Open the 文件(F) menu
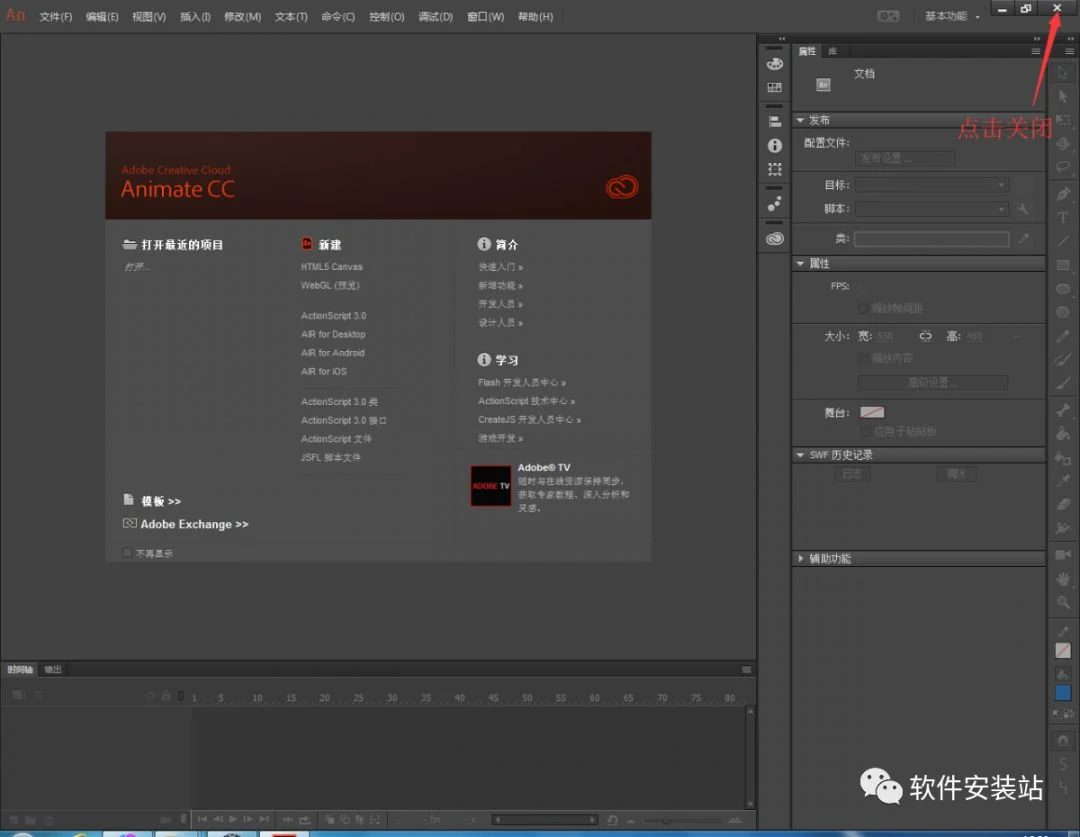This screenshot has height=837, width=1080. tap(55, 17)
